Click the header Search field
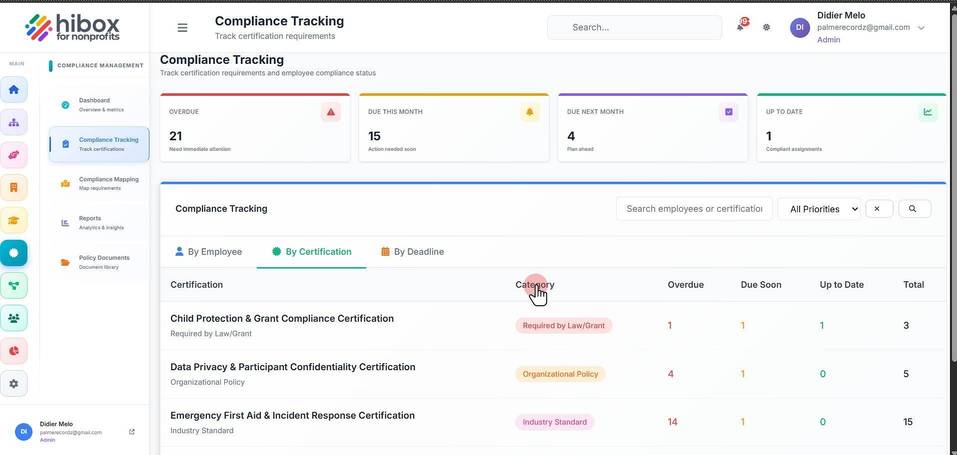This screenshot has height=455, width=957. pyautogui.click(x=634, y=27)
